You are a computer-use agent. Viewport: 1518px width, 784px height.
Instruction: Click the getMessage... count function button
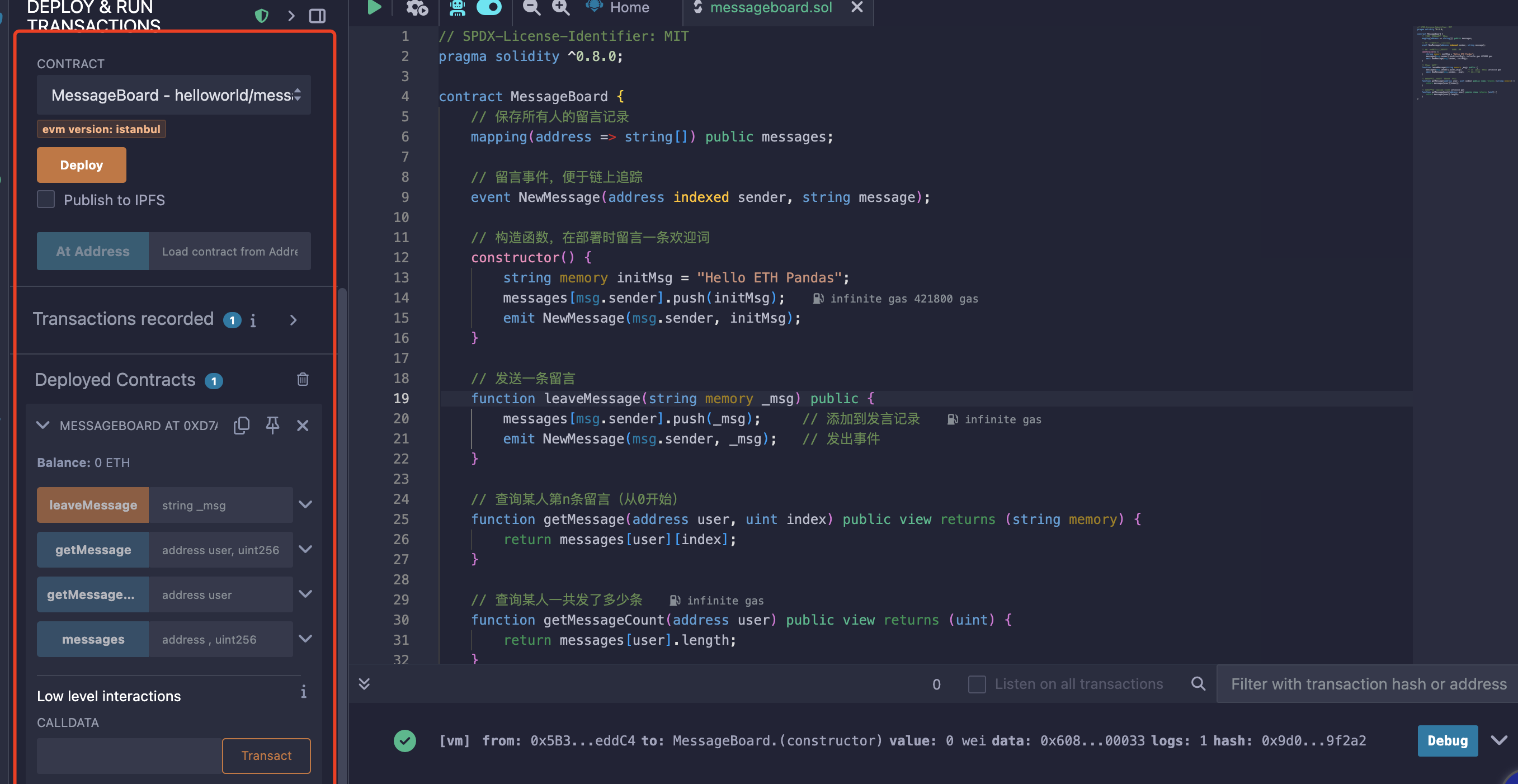92,594
